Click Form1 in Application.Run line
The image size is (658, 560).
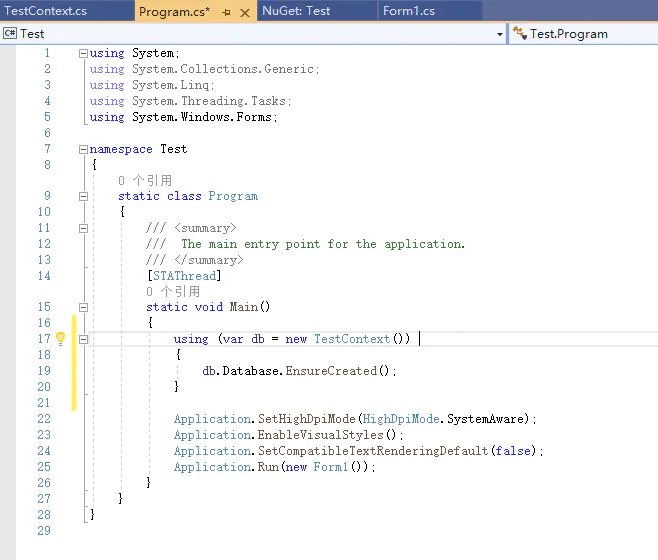click(331, 466)
